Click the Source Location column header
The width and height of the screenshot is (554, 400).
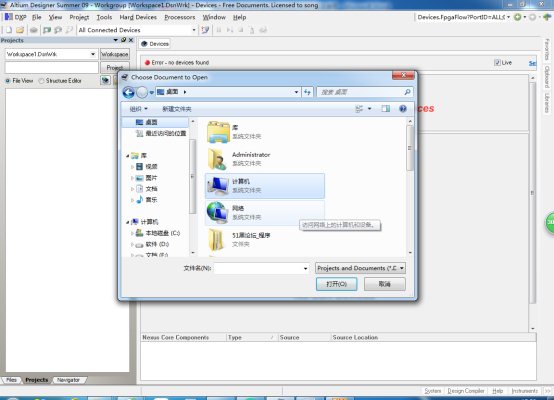(433, 337)
